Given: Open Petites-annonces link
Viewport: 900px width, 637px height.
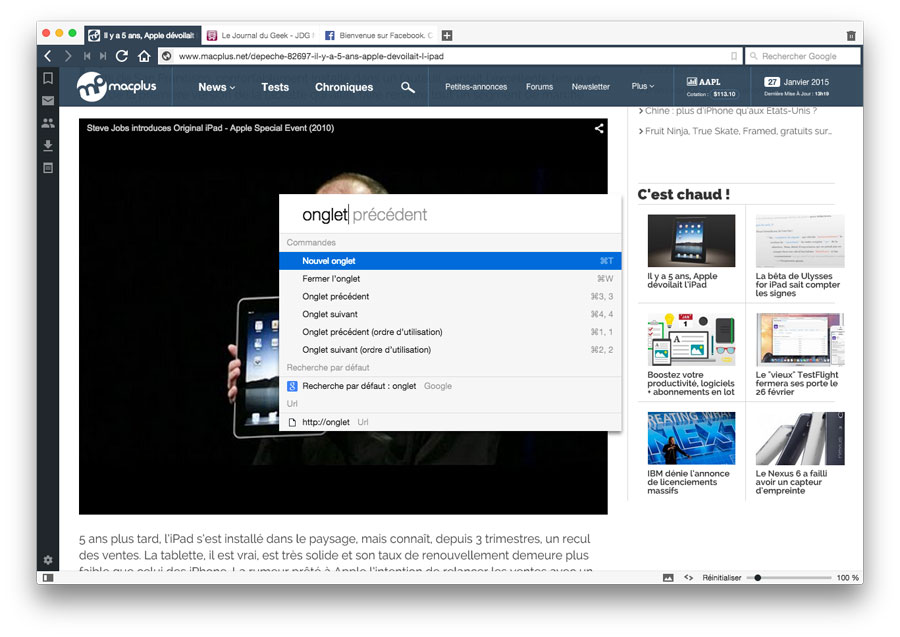Looking at the screenshot, I should 476,87.
